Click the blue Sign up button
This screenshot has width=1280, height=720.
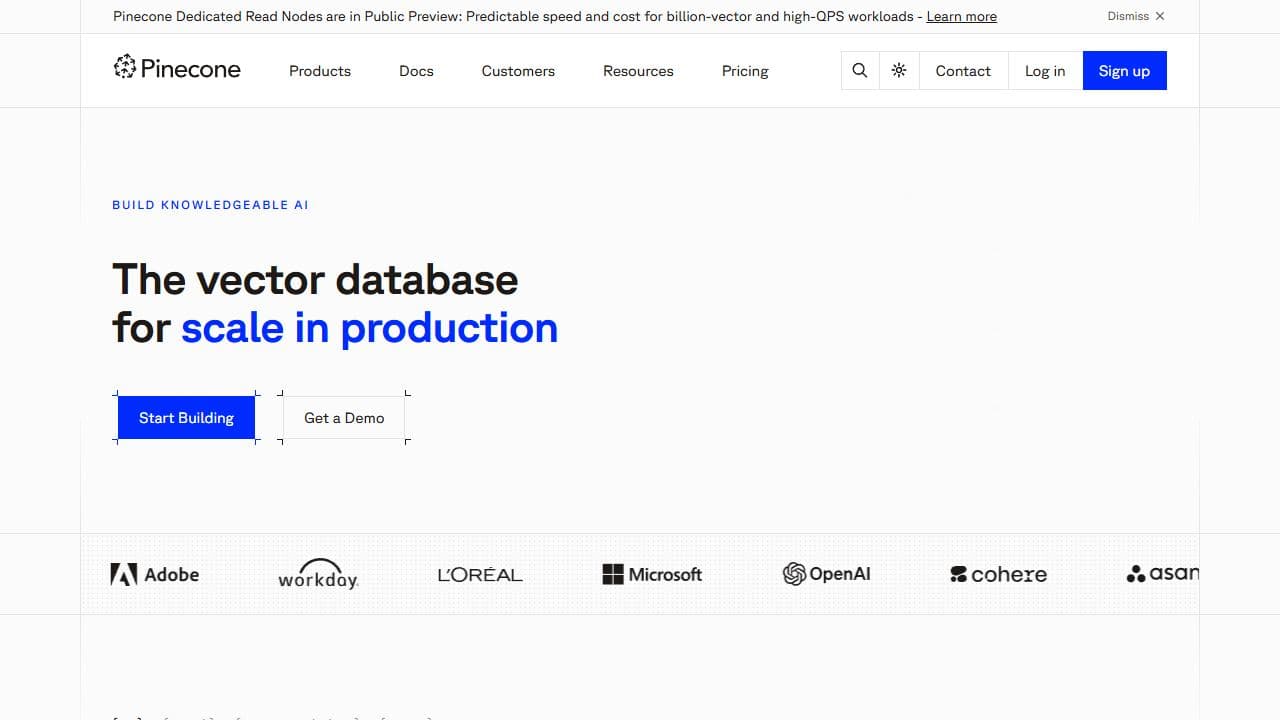pyautogui.click(x=1124, y=71)
